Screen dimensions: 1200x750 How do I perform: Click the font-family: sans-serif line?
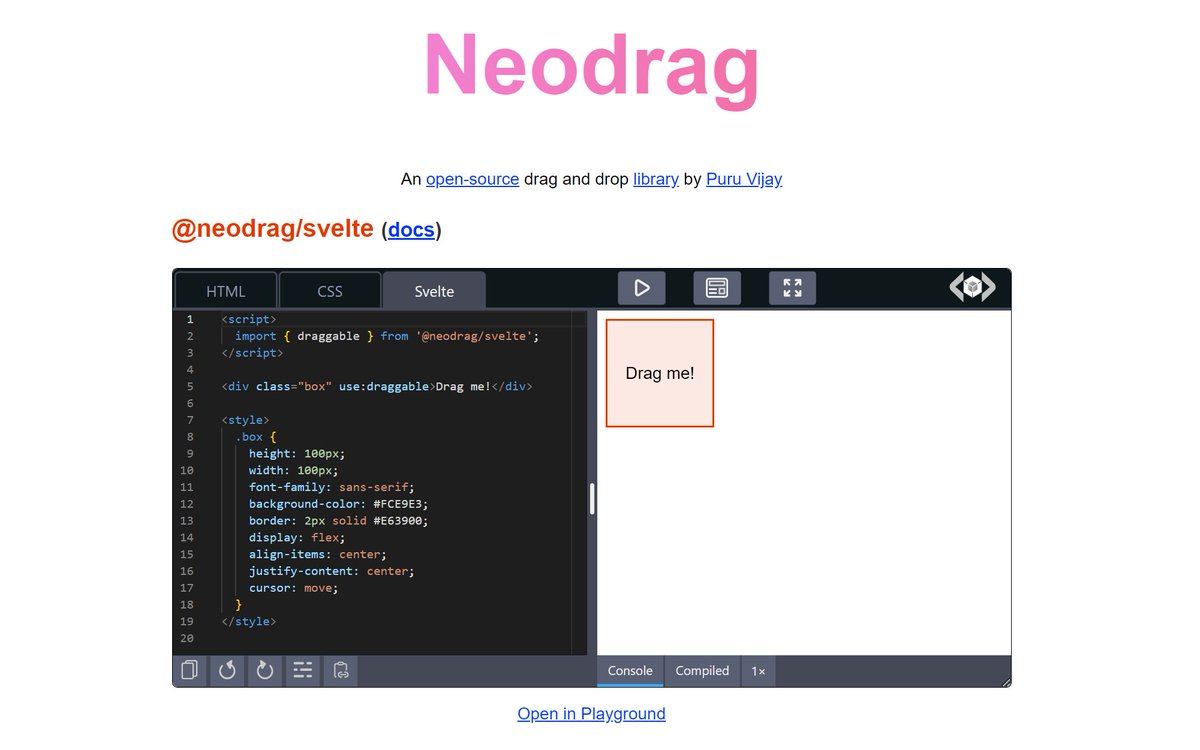pyautogui.click(x=331, y=487)
